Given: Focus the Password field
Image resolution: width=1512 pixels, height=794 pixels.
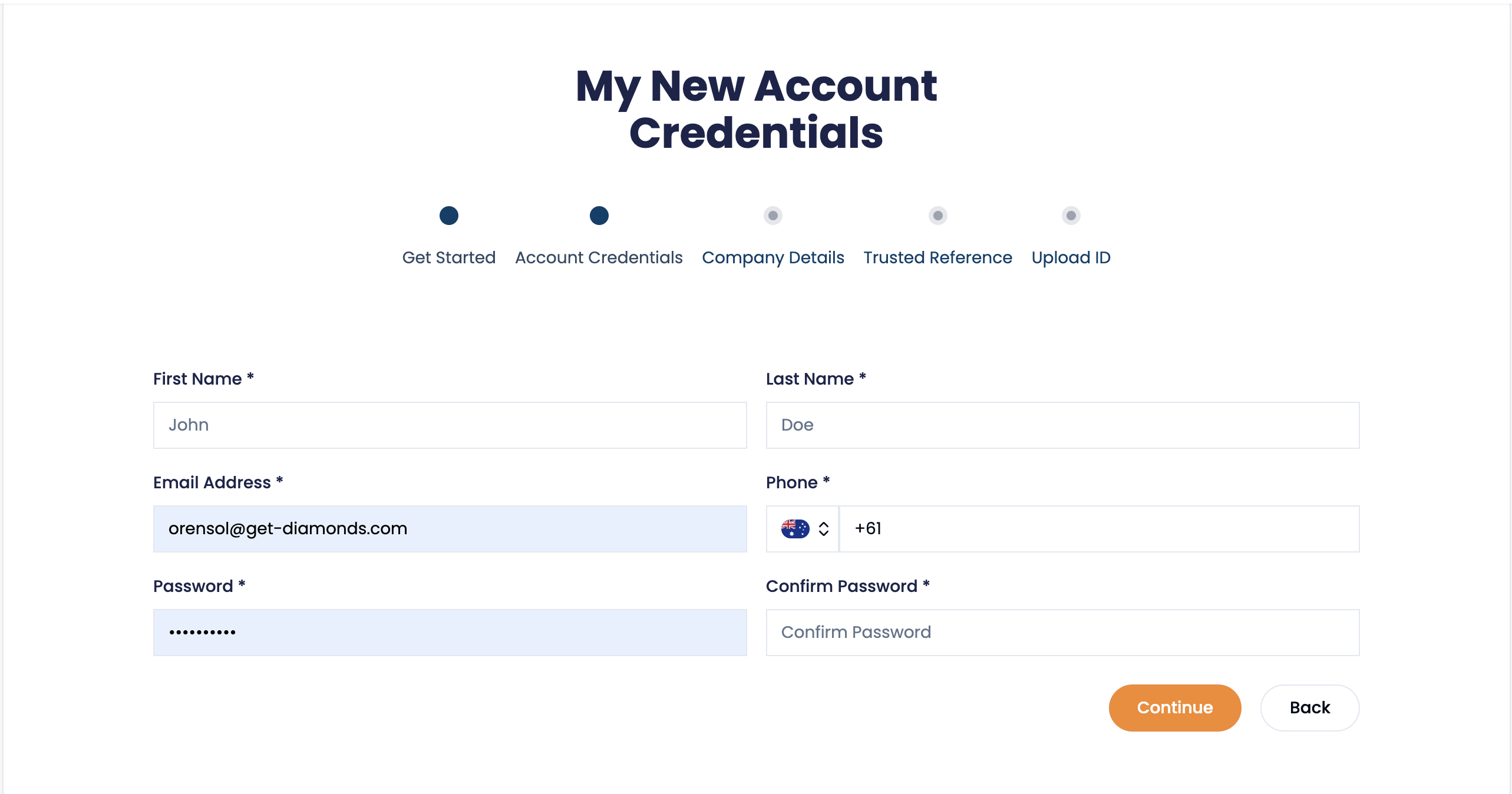Looking at the screenshot, I should (450, 633).
